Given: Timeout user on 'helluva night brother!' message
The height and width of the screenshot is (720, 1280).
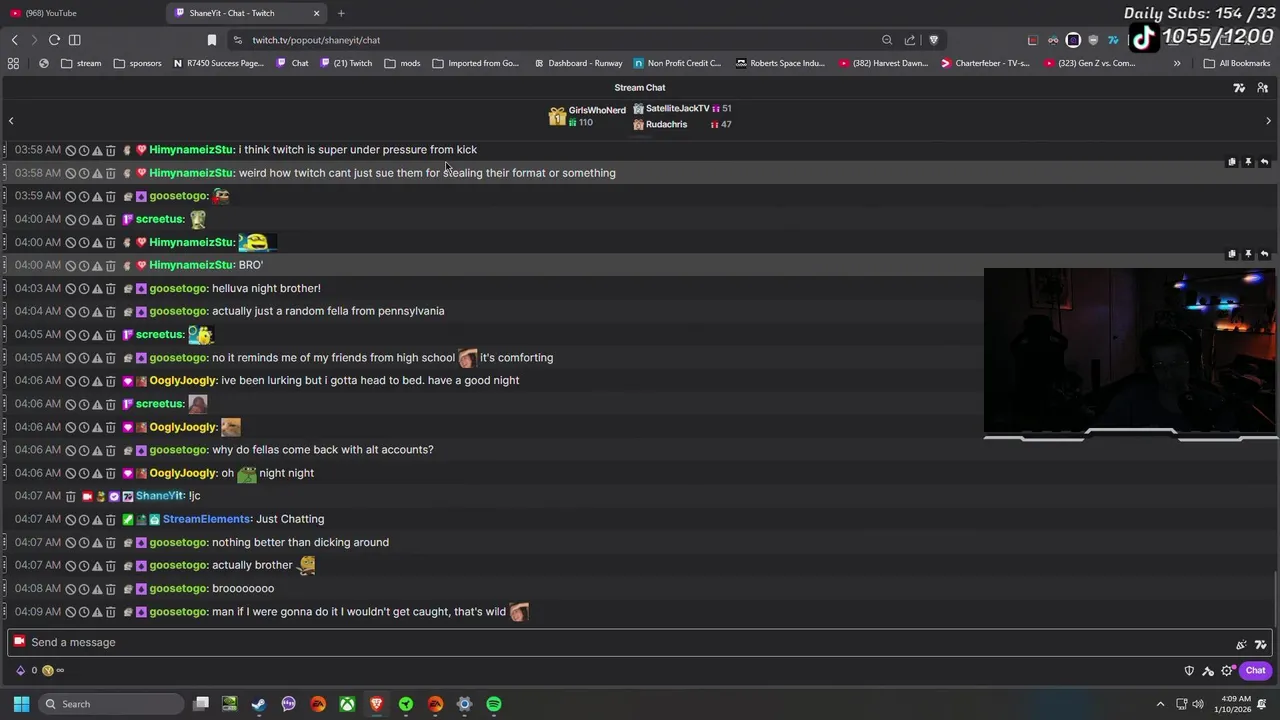Looking at the screenshot, I should point(84,288).
